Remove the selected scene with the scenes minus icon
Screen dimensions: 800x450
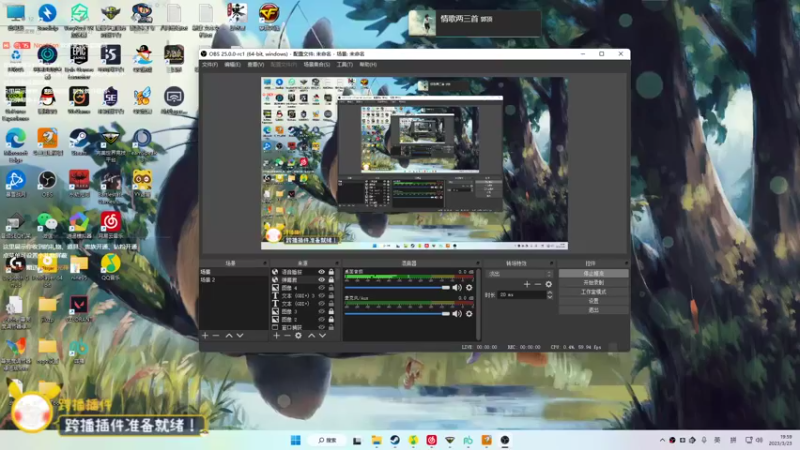[216, 336]
